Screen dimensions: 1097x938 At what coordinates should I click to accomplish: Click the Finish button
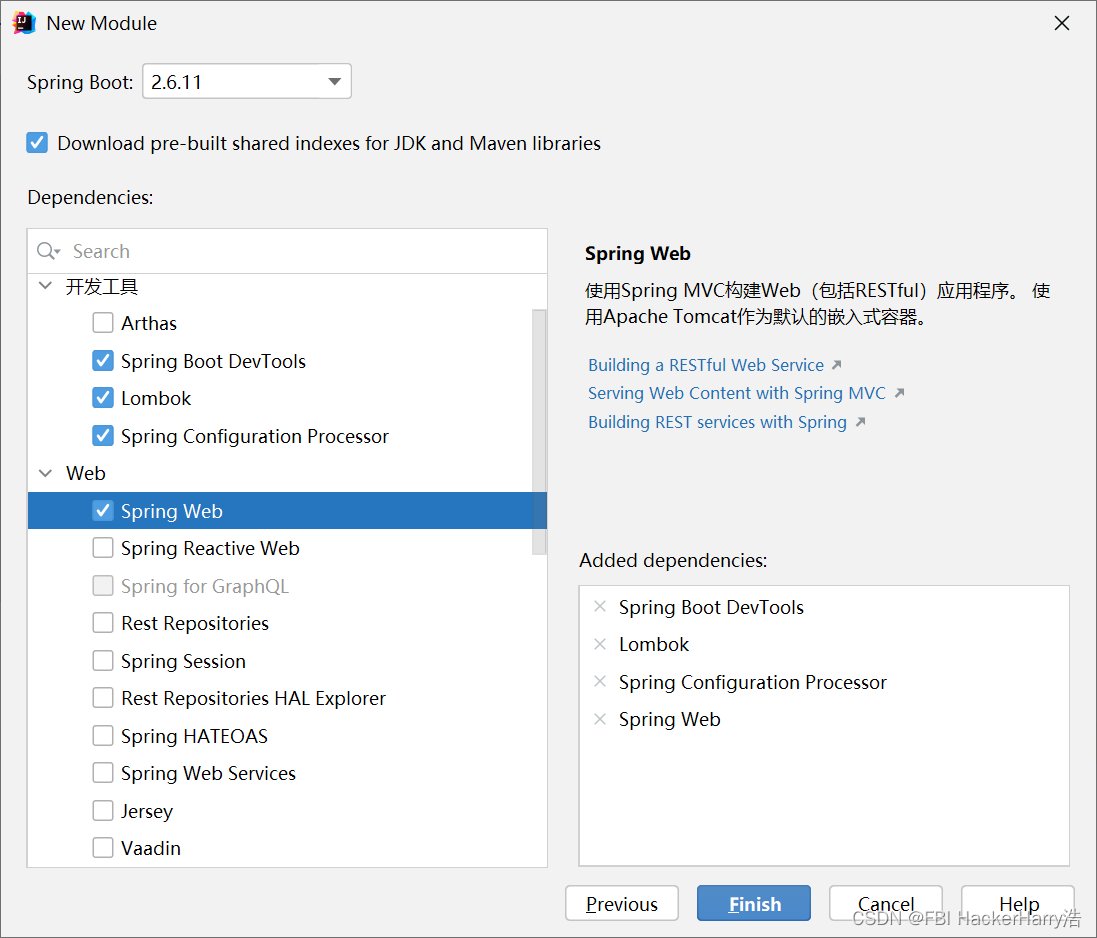(754, 904)
